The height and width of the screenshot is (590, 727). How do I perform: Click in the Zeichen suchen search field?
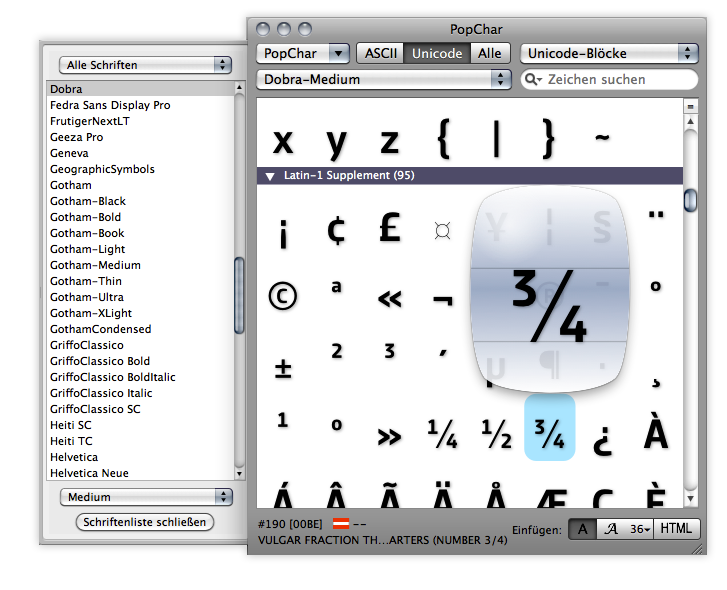[x=609, y=79]
